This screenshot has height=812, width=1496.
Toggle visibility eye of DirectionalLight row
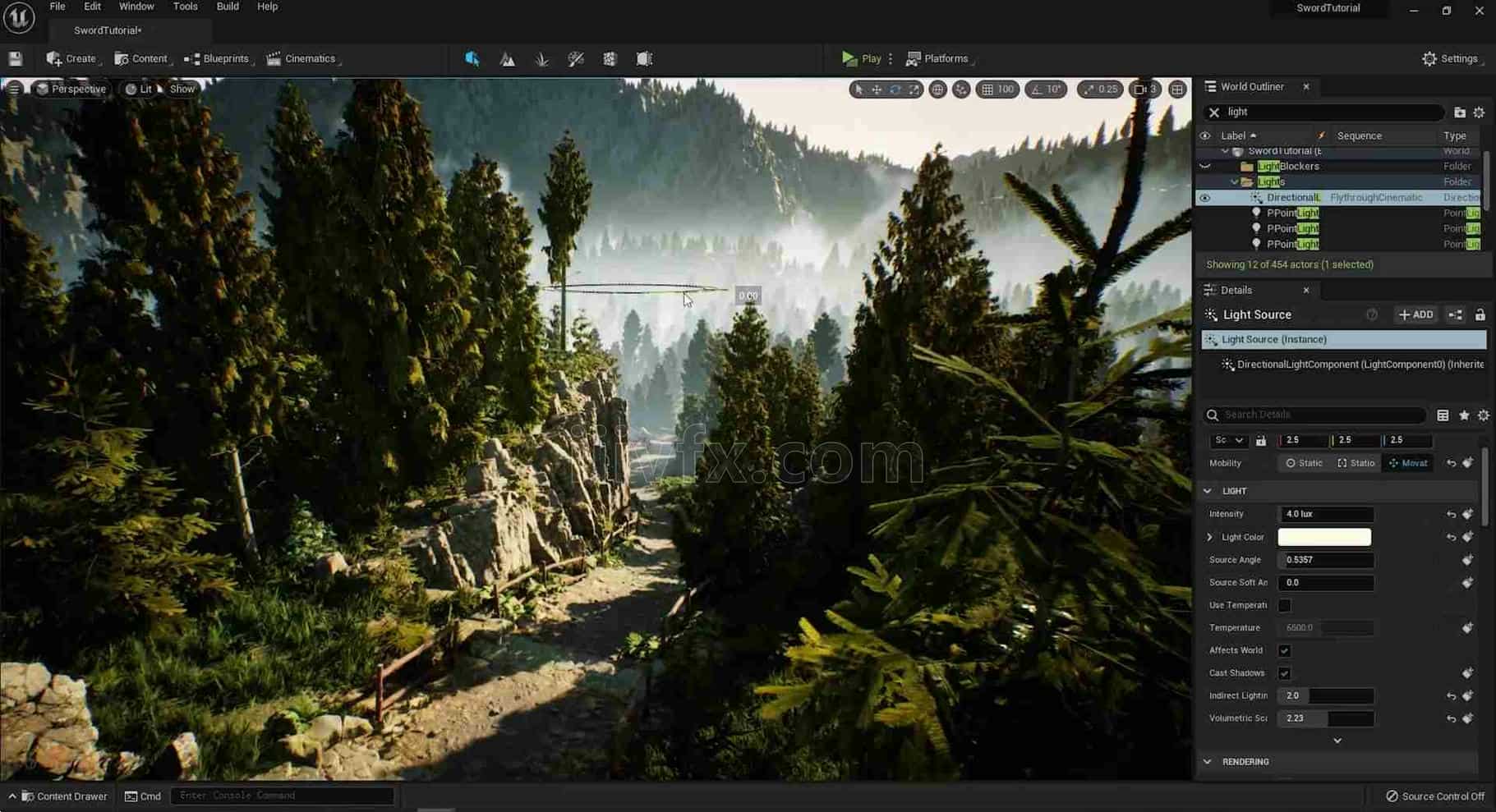(1205, 198)
